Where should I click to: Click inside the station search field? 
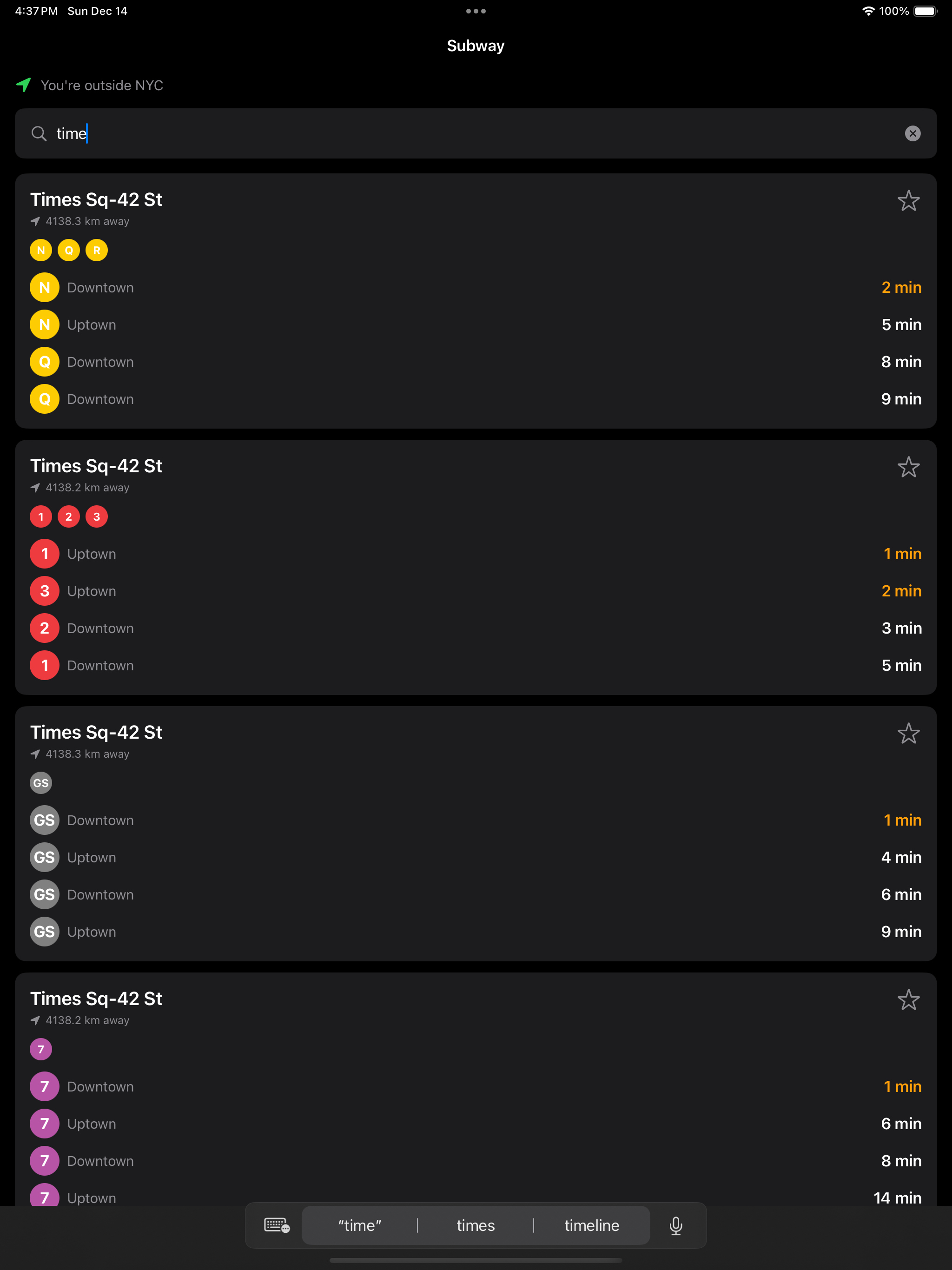tap(476, 134)
